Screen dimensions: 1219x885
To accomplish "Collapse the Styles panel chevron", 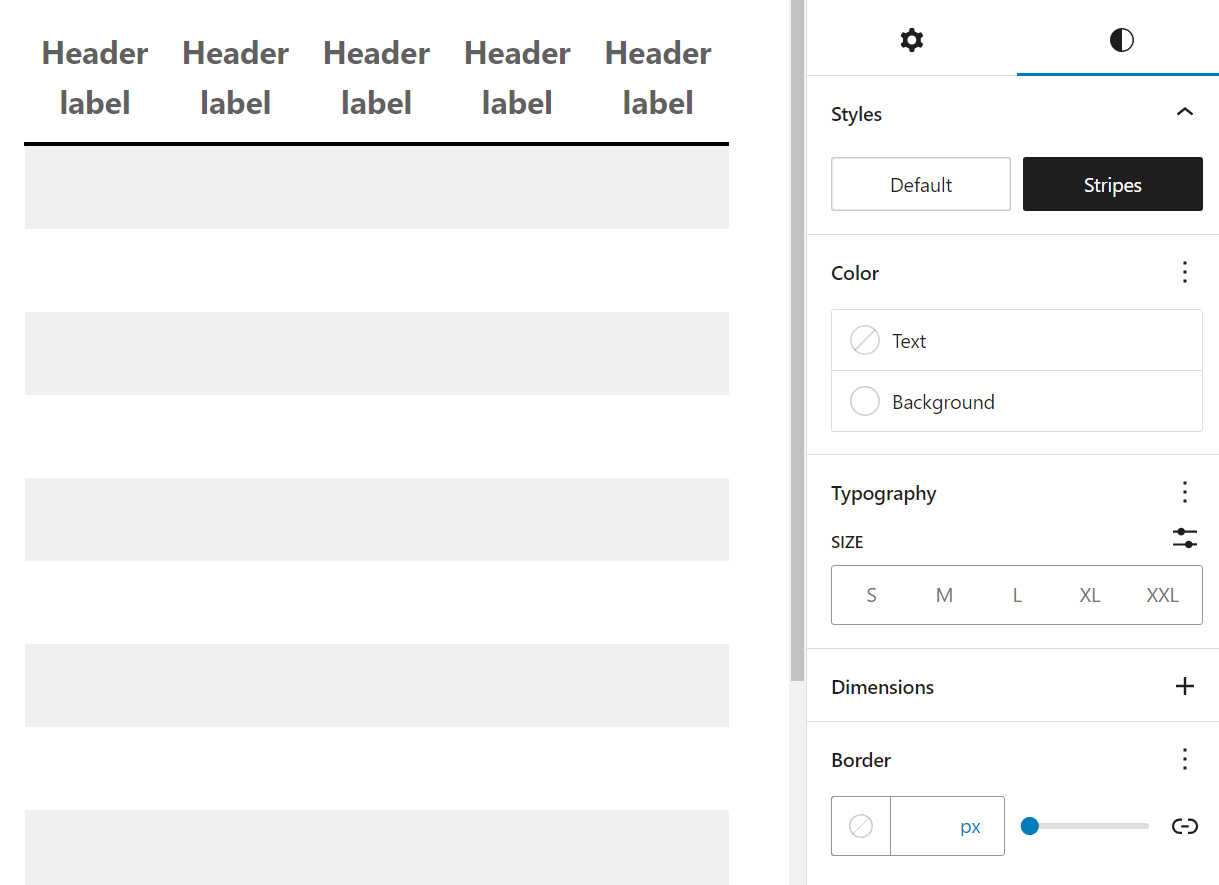I will point(1185,112).
